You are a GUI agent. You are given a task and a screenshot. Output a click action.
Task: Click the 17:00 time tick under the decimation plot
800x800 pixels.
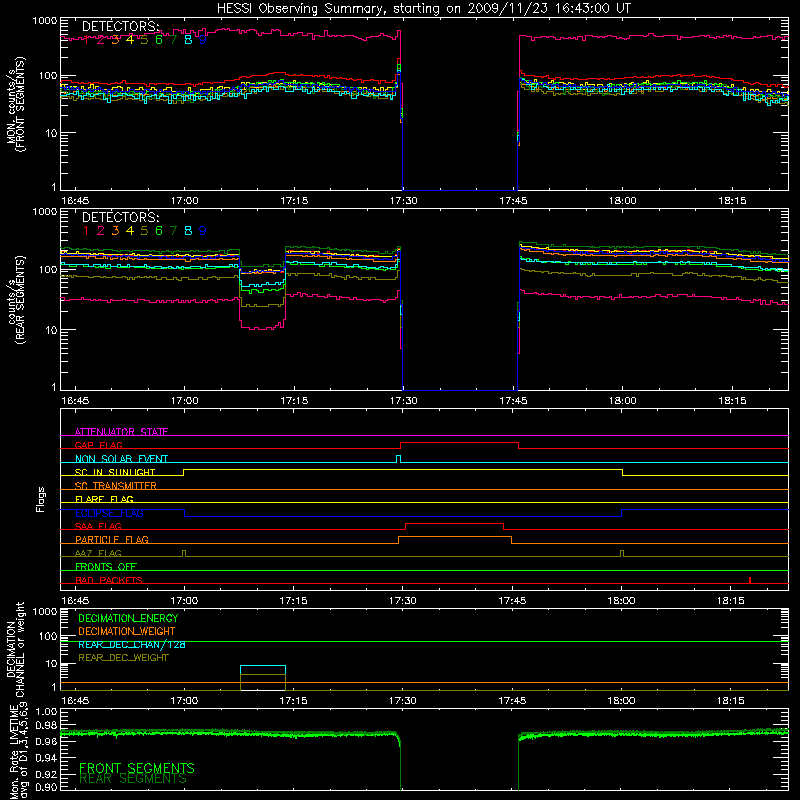(184, 701)
